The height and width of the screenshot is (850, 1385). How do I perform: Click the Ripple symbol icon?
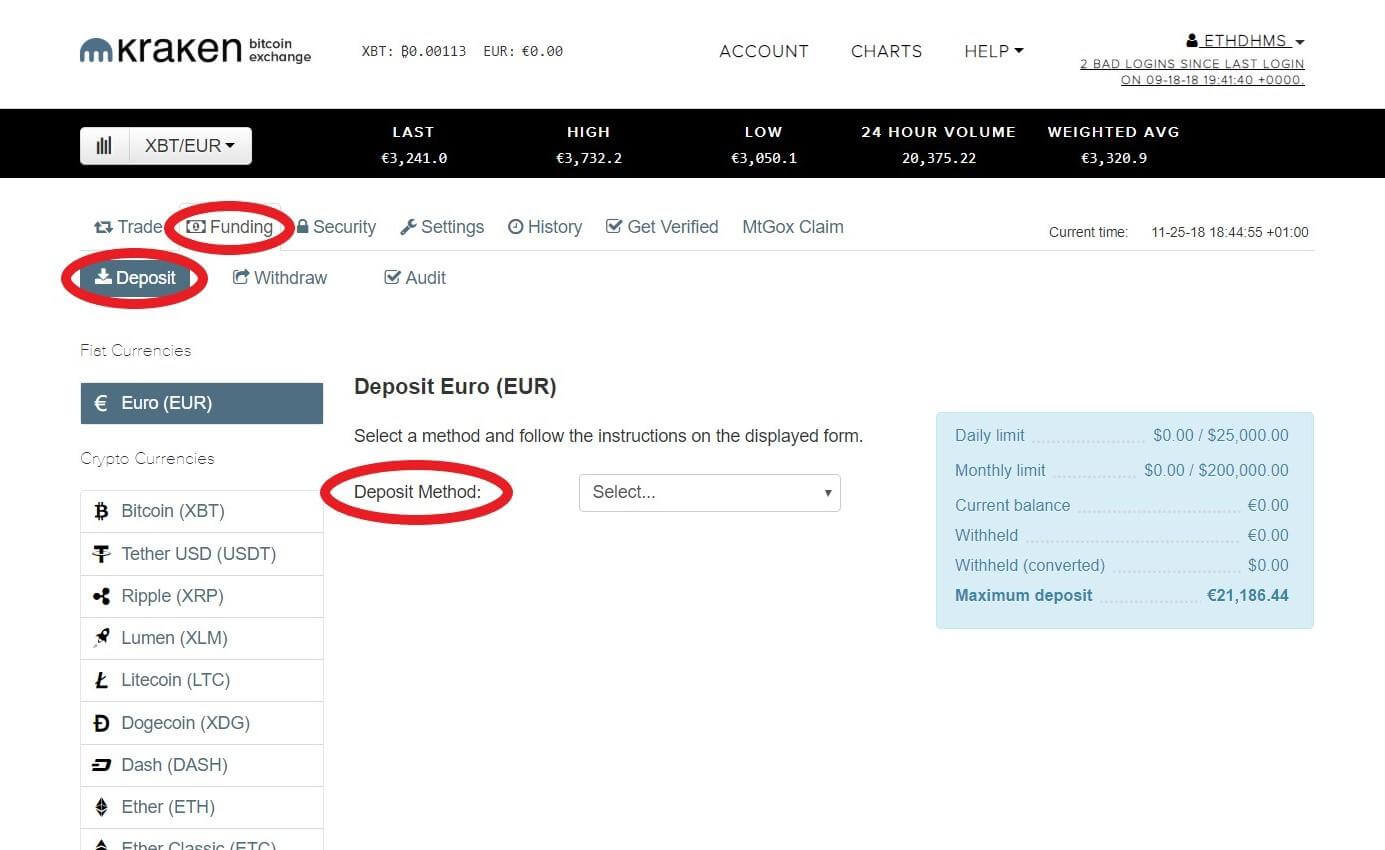pyautogui.click(x=101, y=596)
